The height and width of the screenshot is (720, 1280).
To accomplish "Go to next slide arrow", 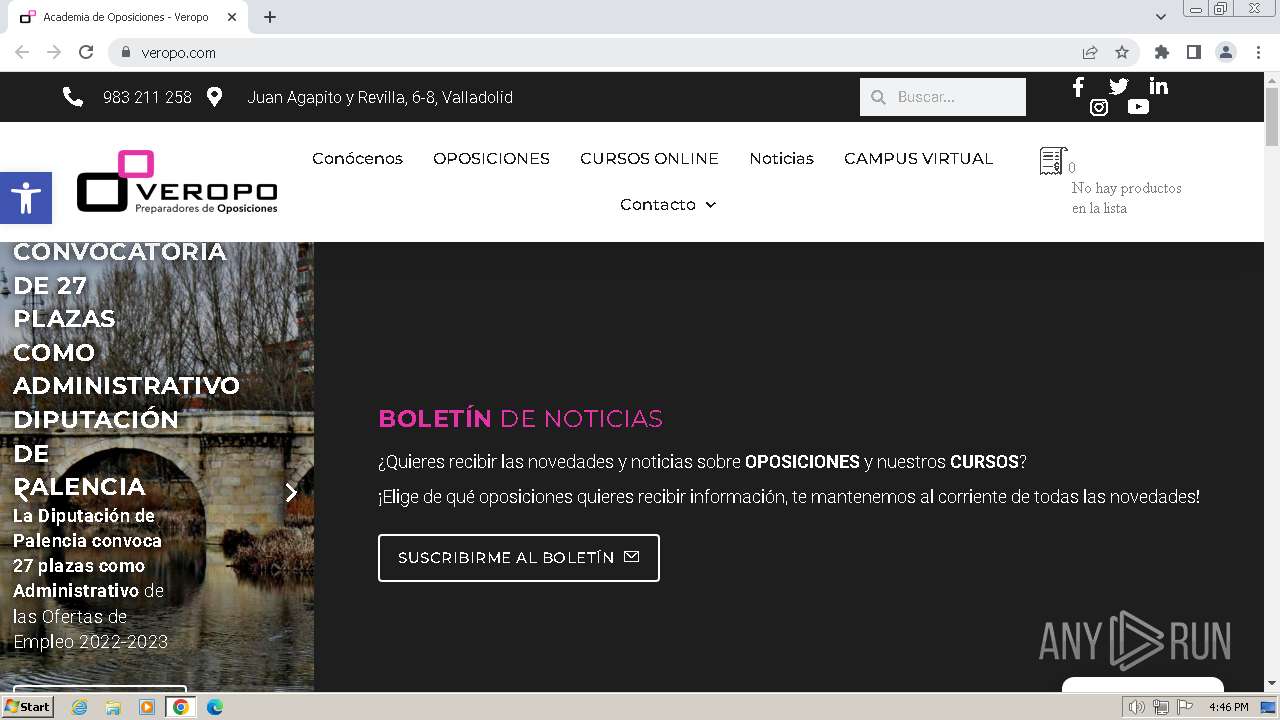I will [x=291, y=492].
